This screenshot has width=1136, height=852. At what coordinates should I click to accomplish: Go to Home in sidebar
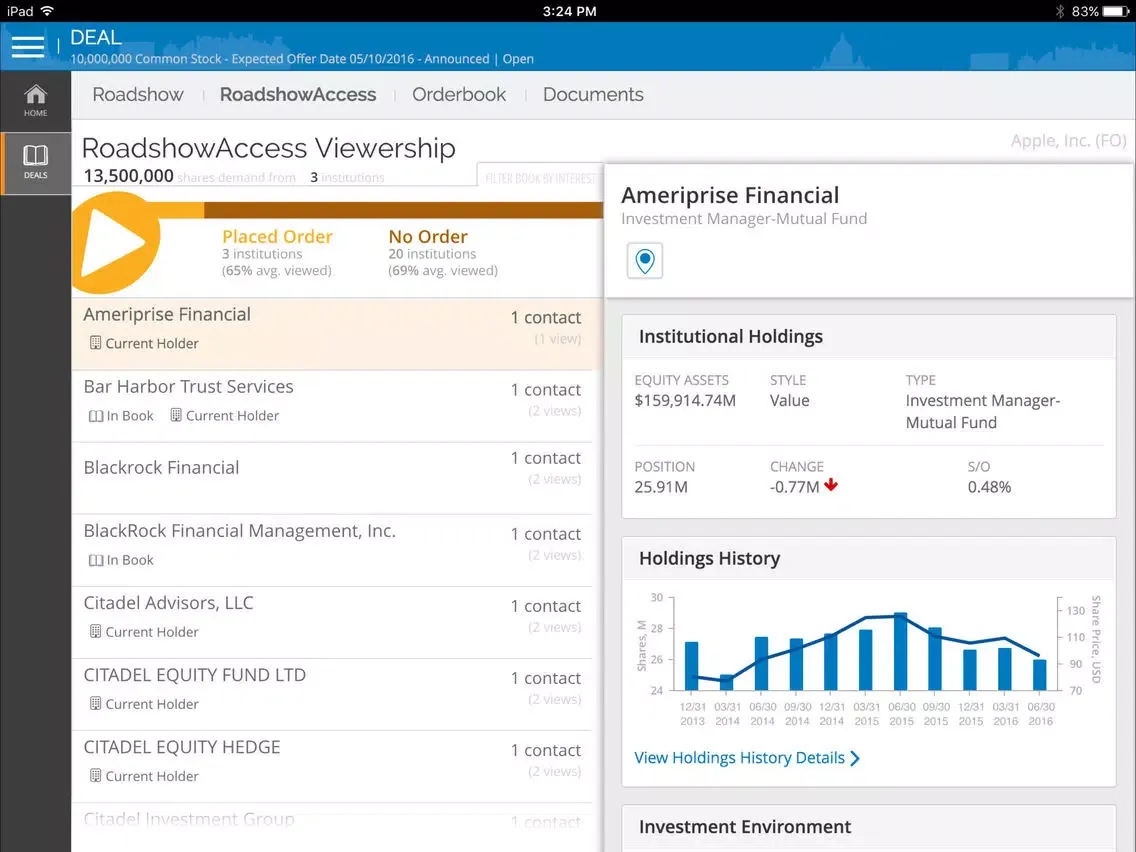point(36,101)
